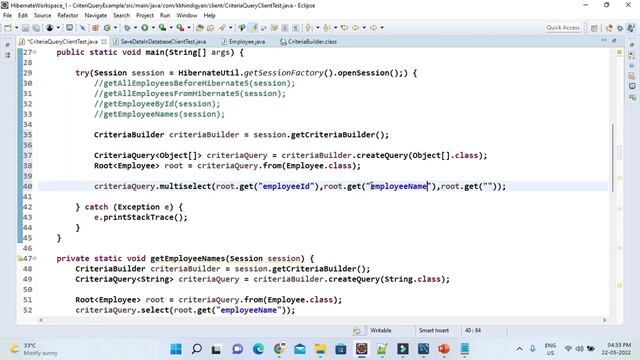
Task: Open PowerPoint from the taskbar
Action: (x=444, y=349)
